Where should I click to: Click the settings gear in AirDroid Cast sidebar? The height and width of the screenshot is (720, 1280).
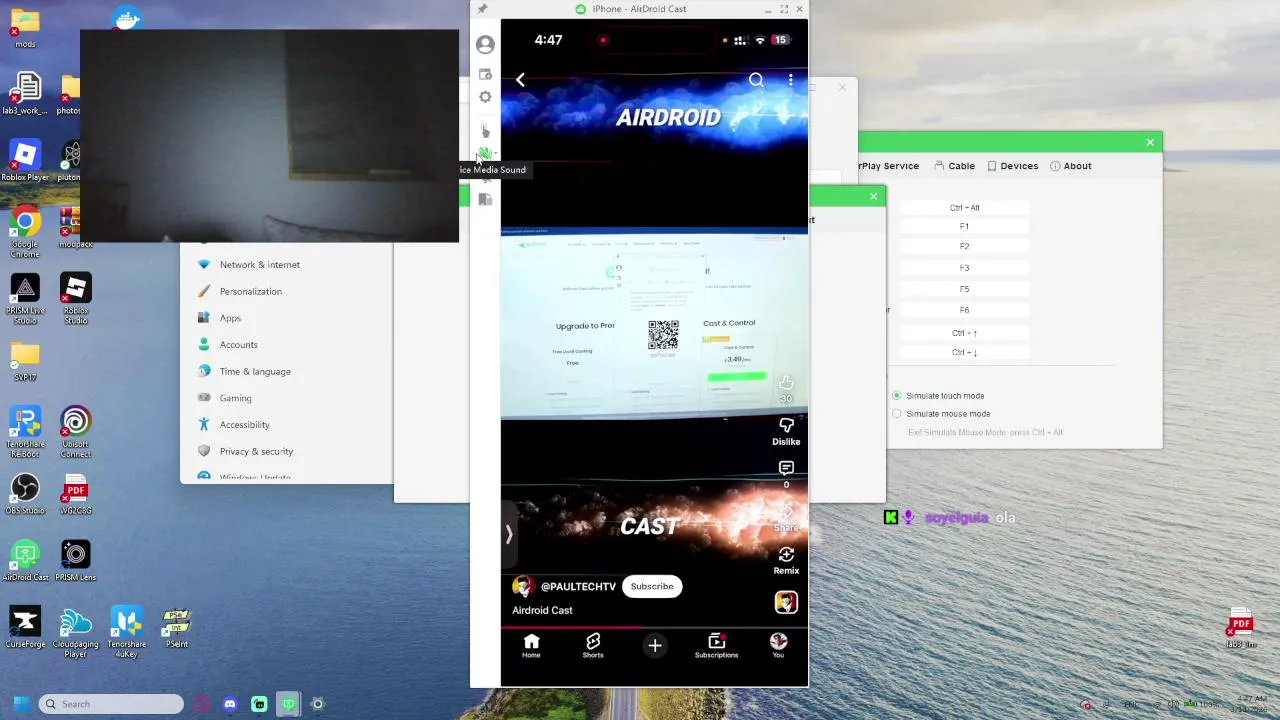pyautogui.click(x=485, y=97)
